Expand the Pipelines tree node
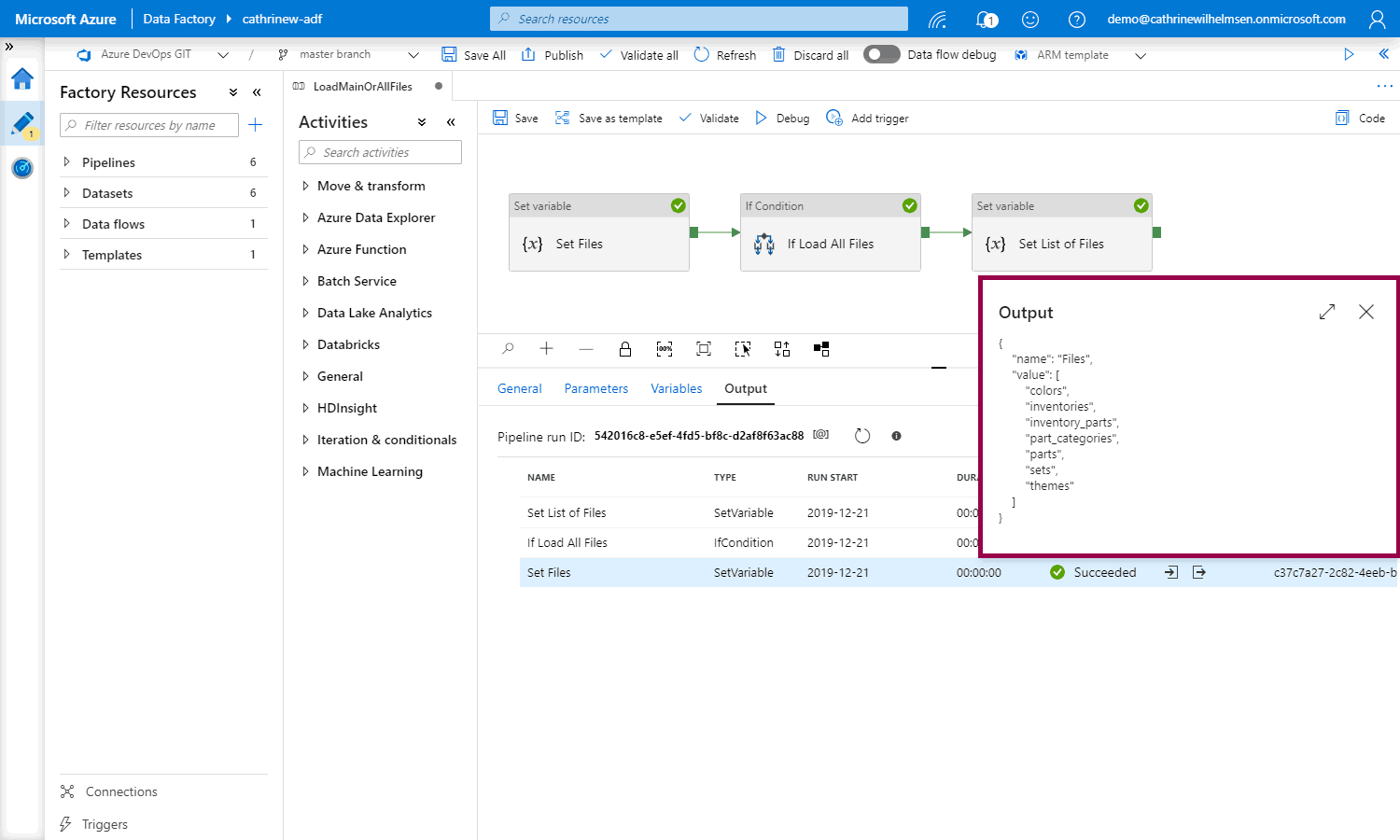 coord(66,162)
